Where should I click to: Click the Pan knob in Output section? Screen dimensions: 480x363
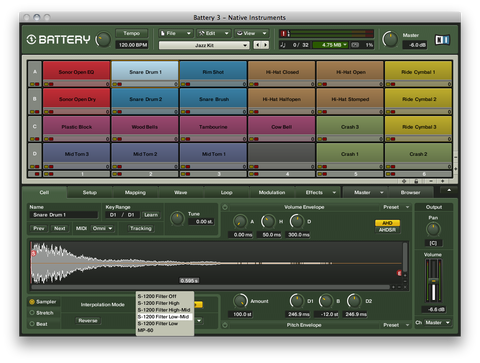click(x=433, y=230)
